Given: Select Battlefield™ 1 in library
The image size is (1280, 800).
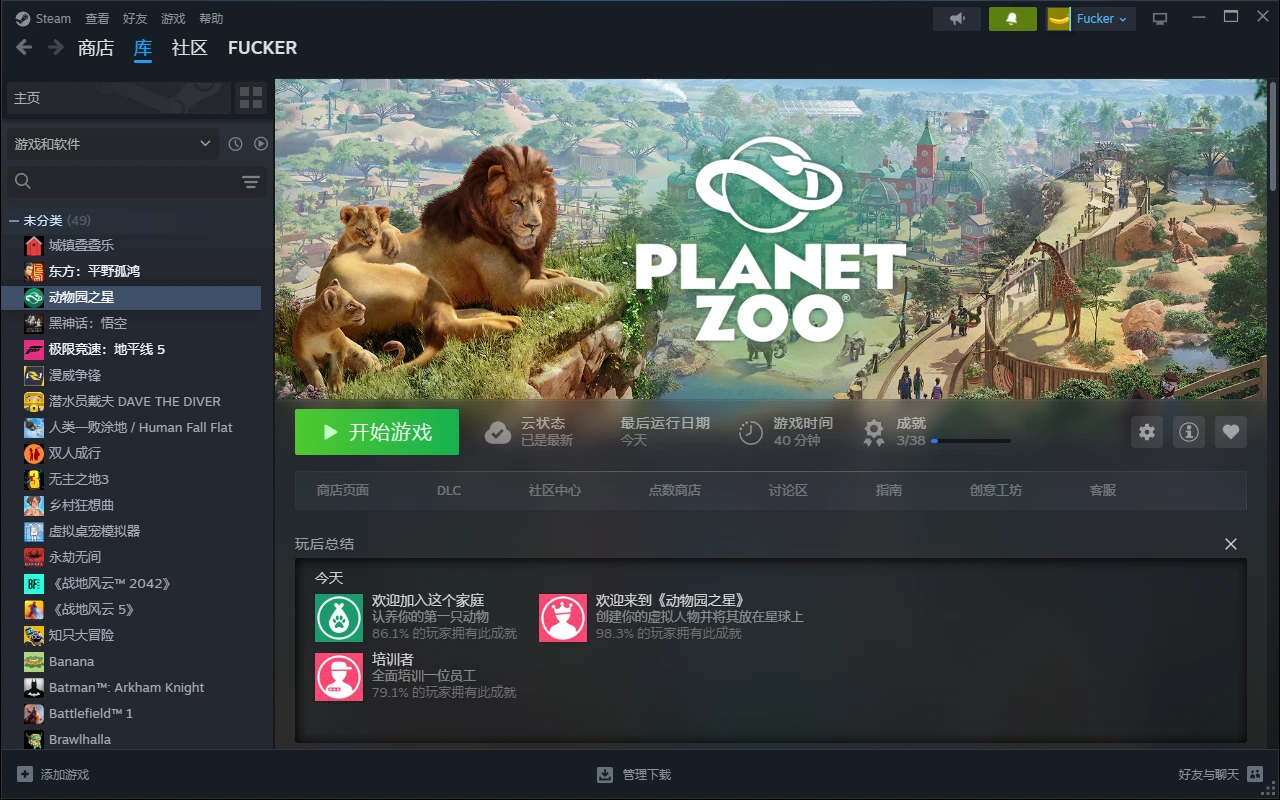Looking at the screenshot, I should tap(91, 713).
